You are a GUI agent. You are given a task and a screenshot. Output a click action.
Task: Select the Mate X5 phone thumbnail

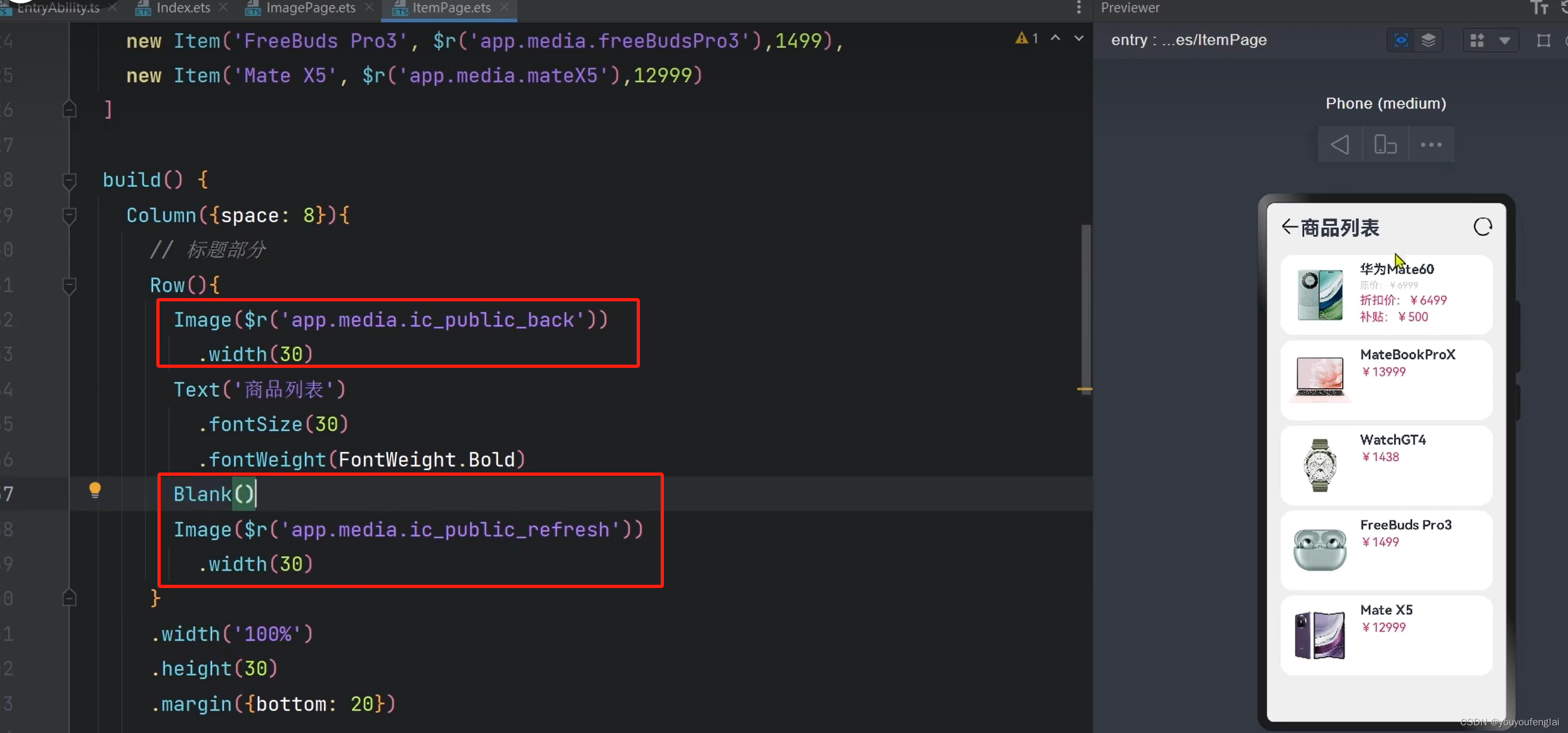click(1319, 635)
